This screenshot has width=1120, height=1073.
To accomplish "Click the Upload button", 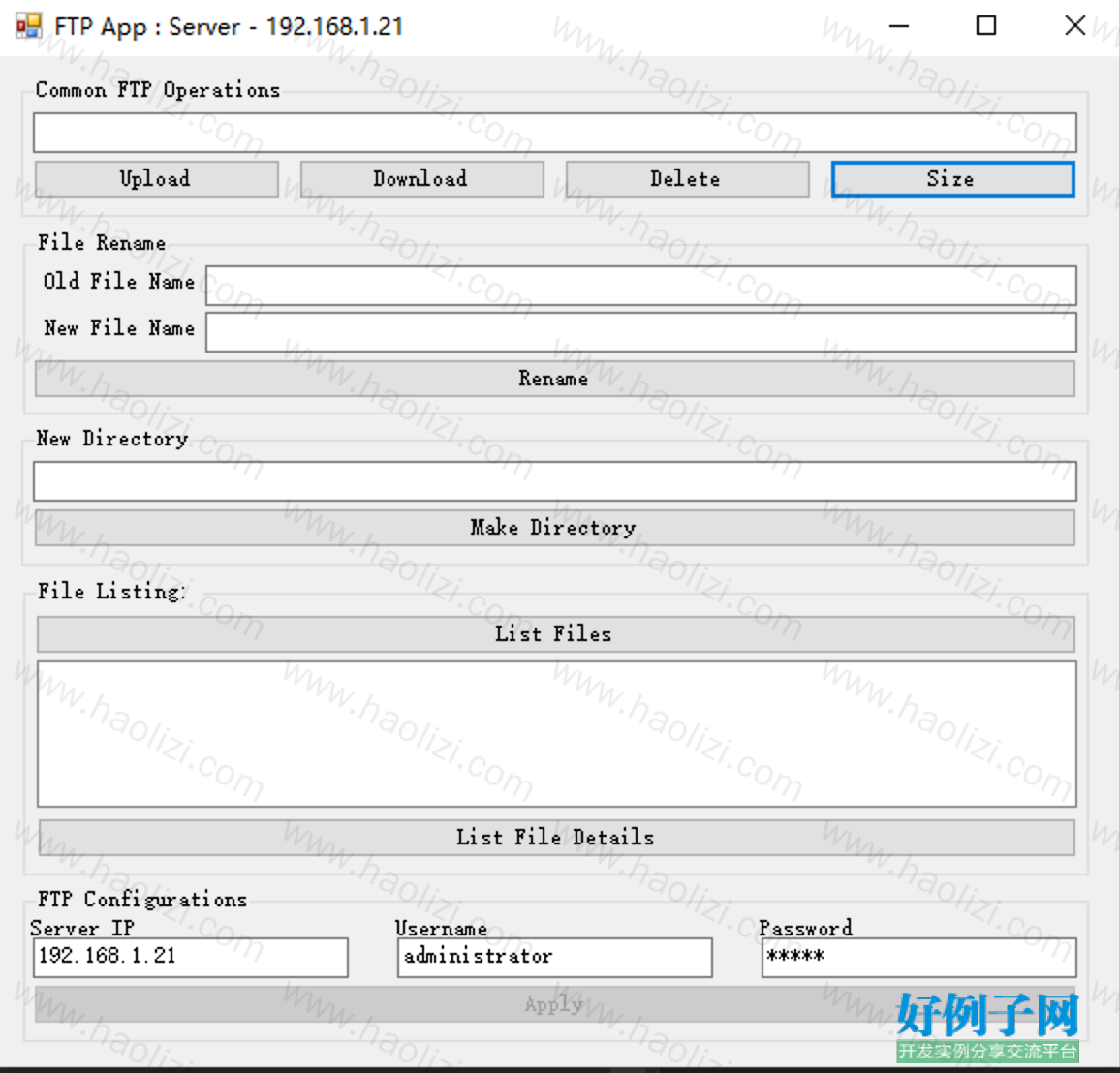I will point(156,178).
